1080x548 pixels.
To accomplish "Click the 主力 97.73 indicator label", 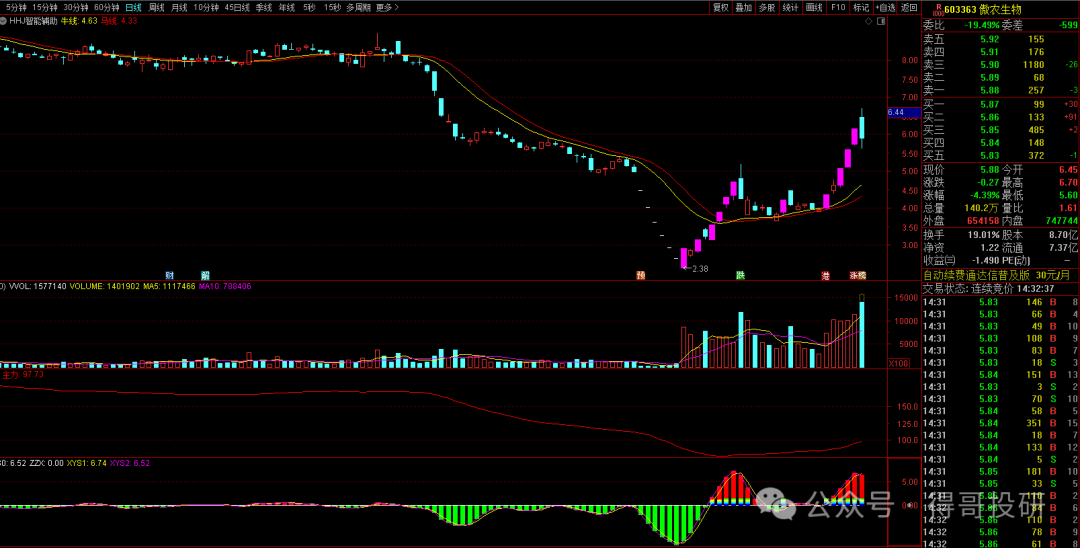I will tap(23, 375).
